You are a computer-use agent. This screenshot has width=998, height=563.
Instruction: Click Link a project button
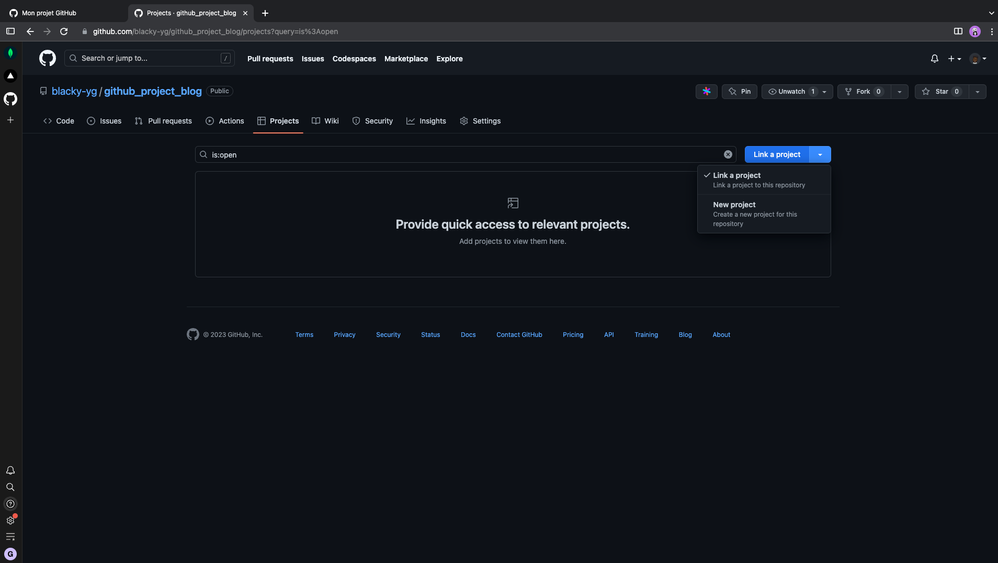[x=777, y=155]
